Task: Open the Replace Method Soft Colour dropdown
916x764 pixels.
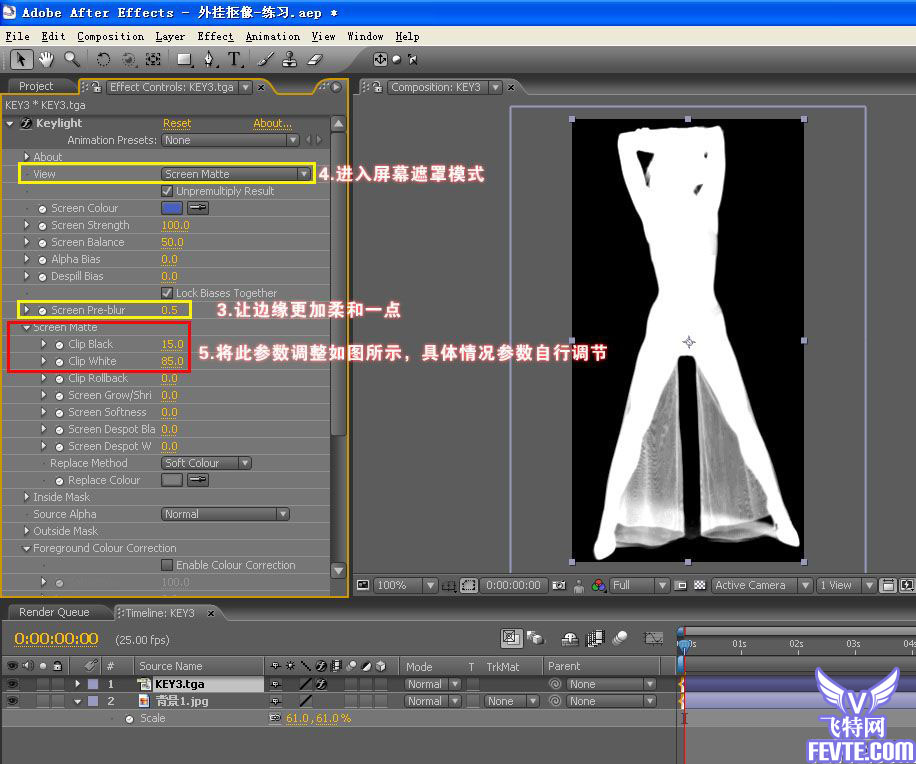Action: [206, 463]
